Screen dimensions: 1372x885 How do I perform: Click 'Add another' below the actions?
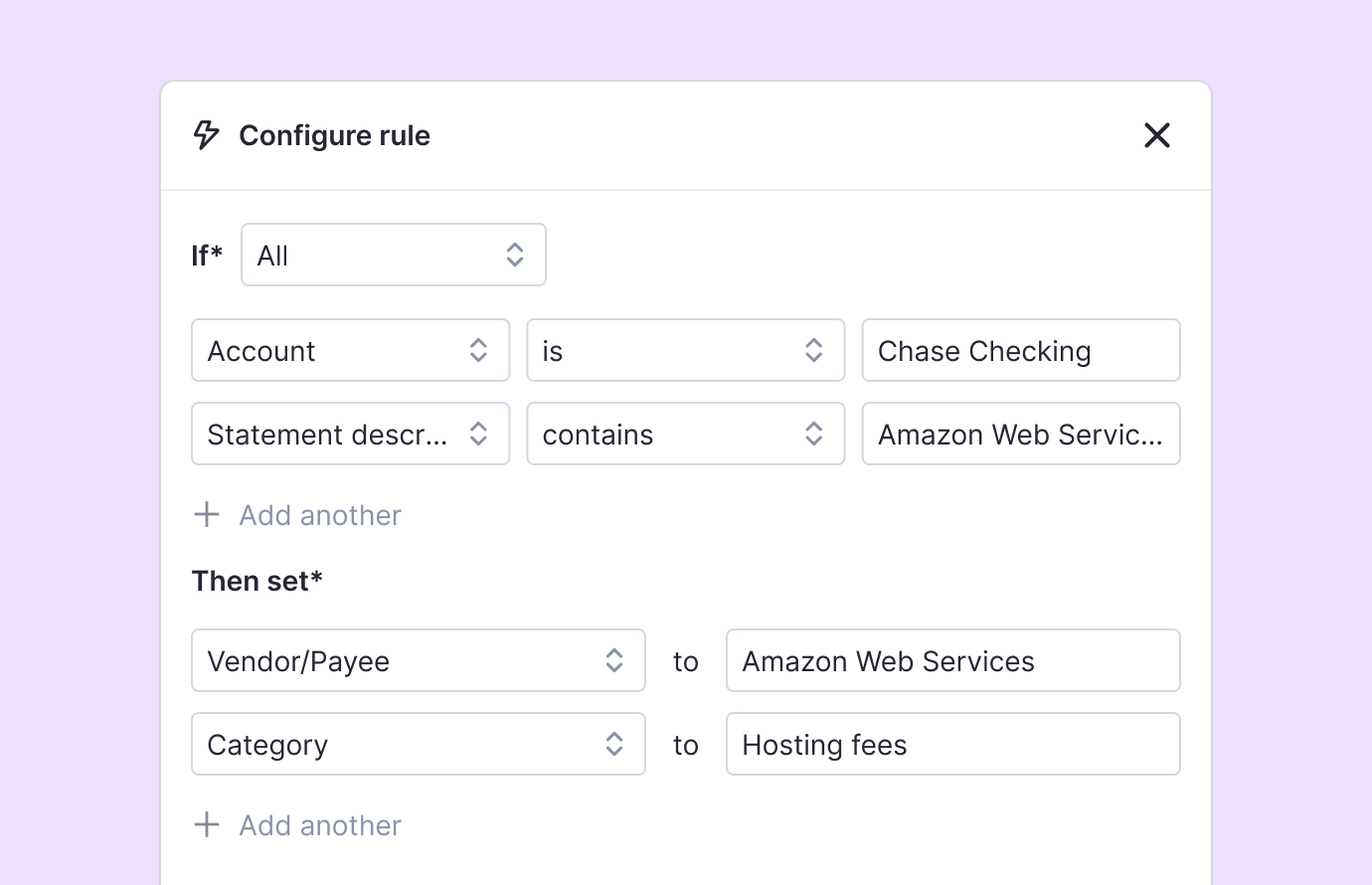pos(320,825)
